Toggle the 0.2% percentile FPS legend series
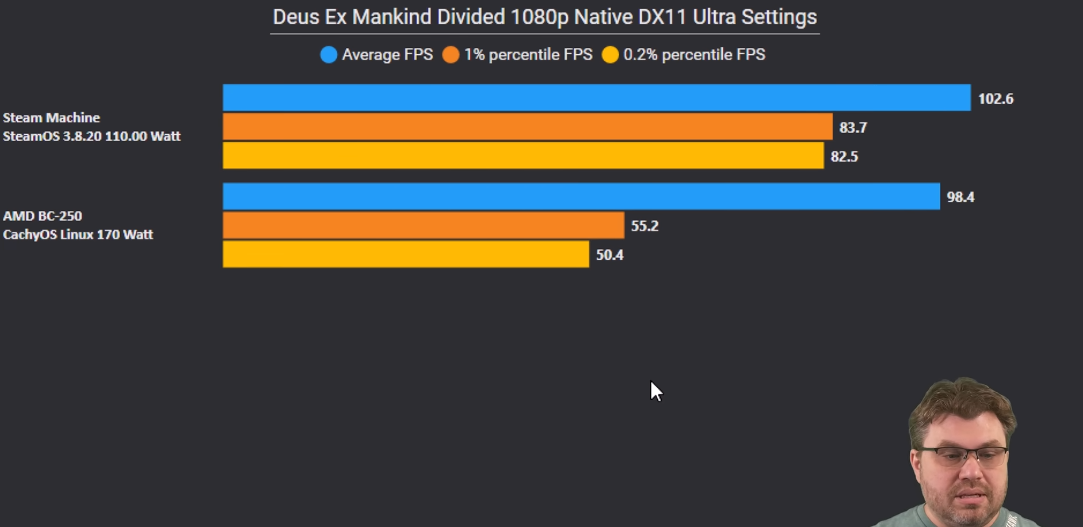Viewport: 1083px width, 527px height. click(684, 55)
